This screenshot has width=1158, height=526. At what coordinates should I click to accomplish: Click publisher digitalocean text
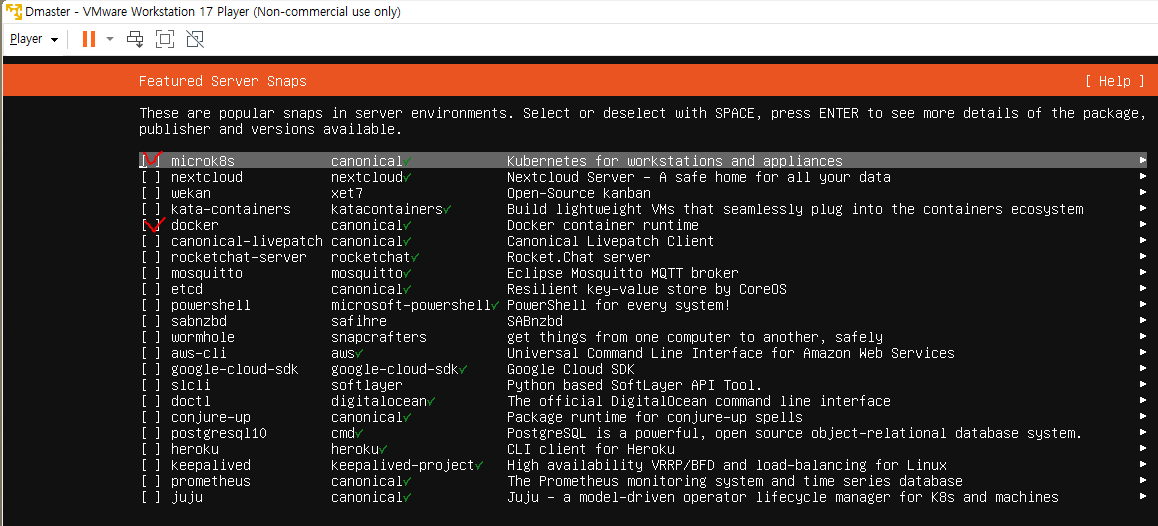[379, 401]
